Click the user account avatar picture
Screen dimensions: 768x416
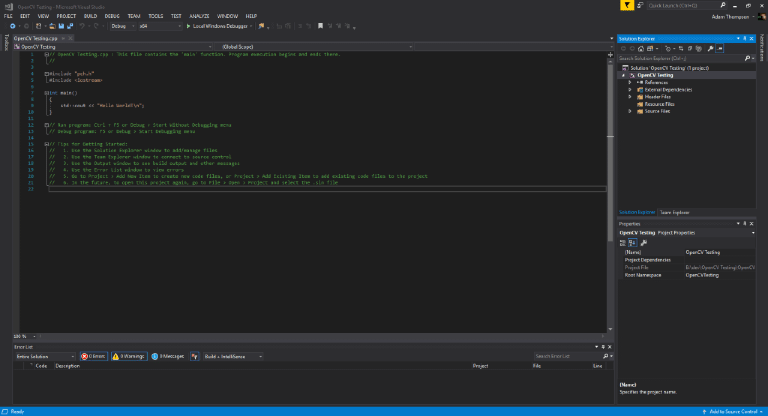[762, 17]
